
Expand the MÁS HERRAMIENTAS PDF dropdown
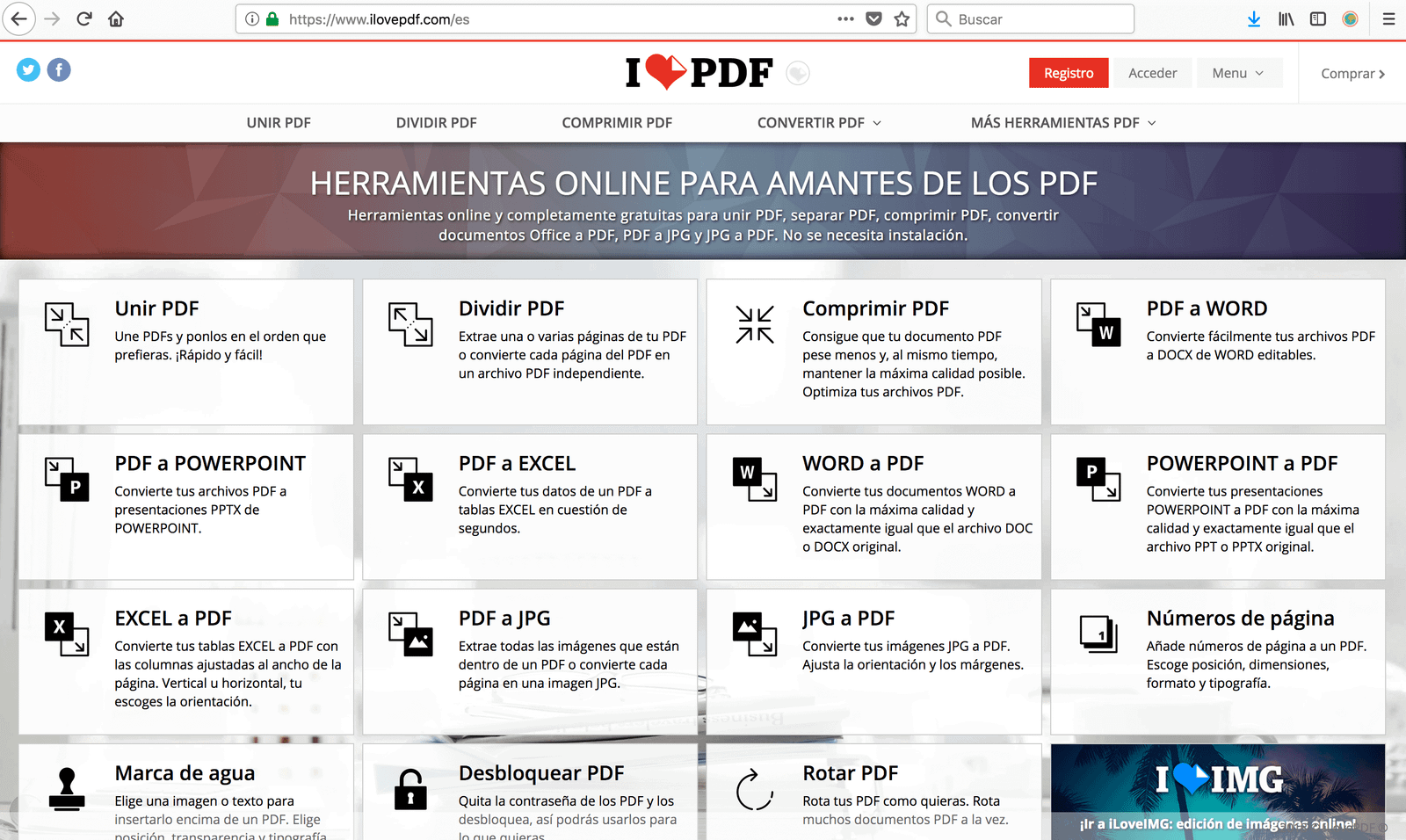click(x=1063, y=123)
